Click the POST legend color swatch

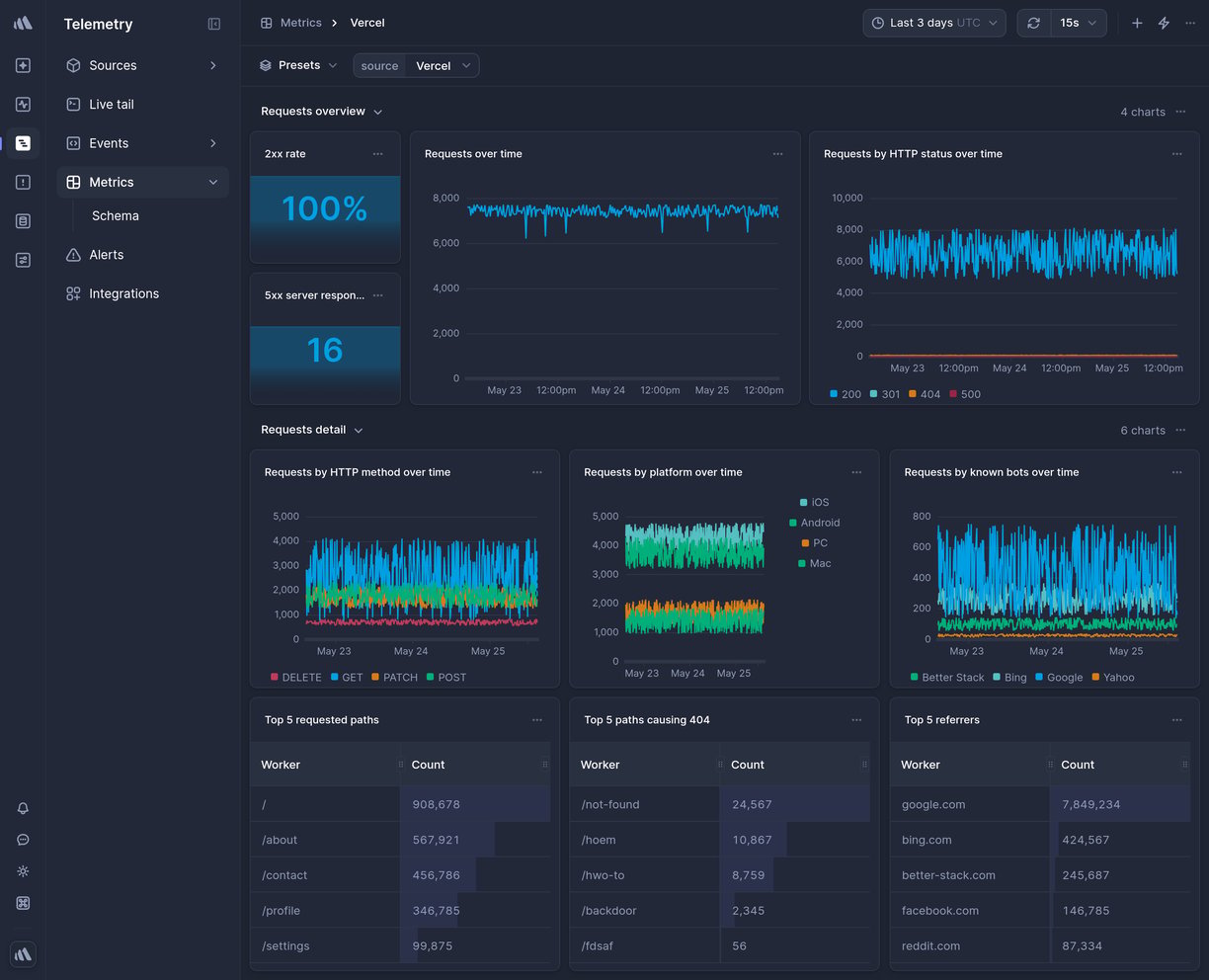coord(430,678)
